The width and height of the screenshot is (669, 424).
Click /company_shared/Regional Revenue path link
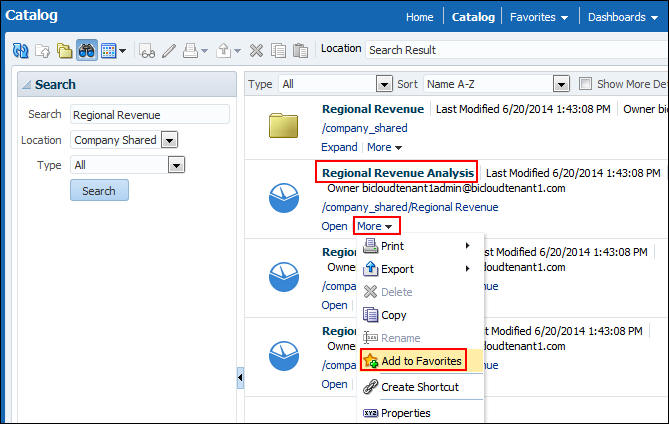point(410,207)
